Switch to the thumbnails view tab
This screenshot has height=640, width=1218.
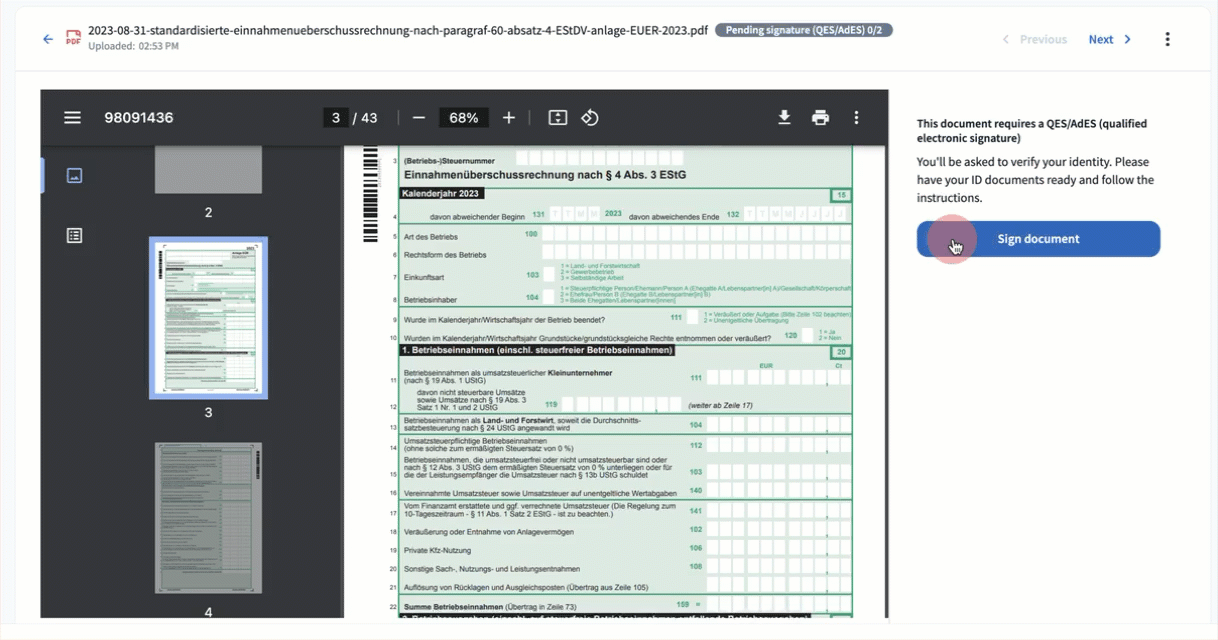pyautogui.click(x=74, y=175)
